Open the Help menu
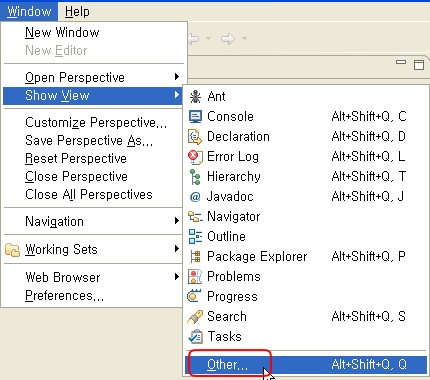 (x=77, y=12)
